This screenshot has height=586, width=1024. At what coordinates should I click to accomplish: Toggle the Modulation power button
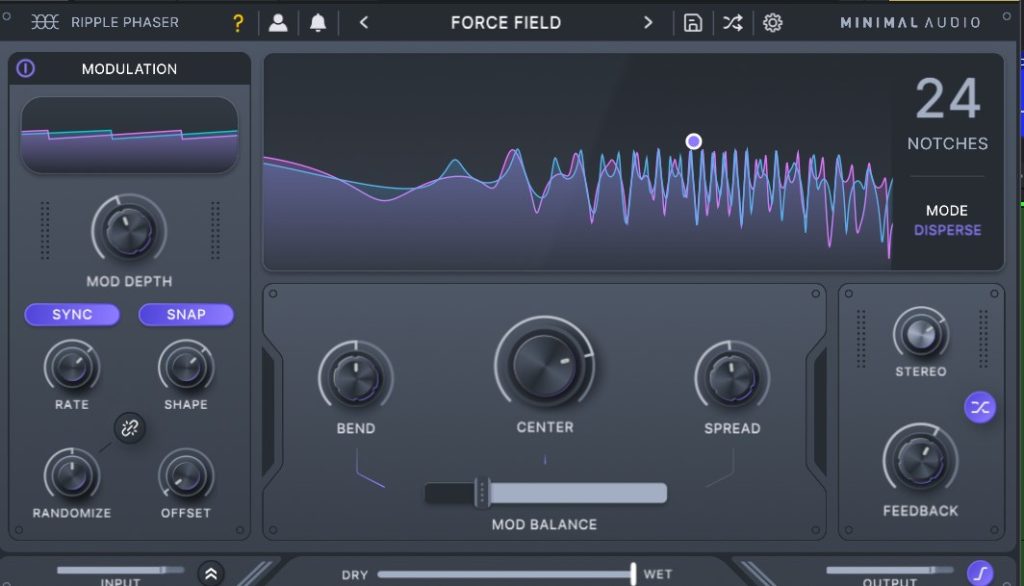pos(26,69)
